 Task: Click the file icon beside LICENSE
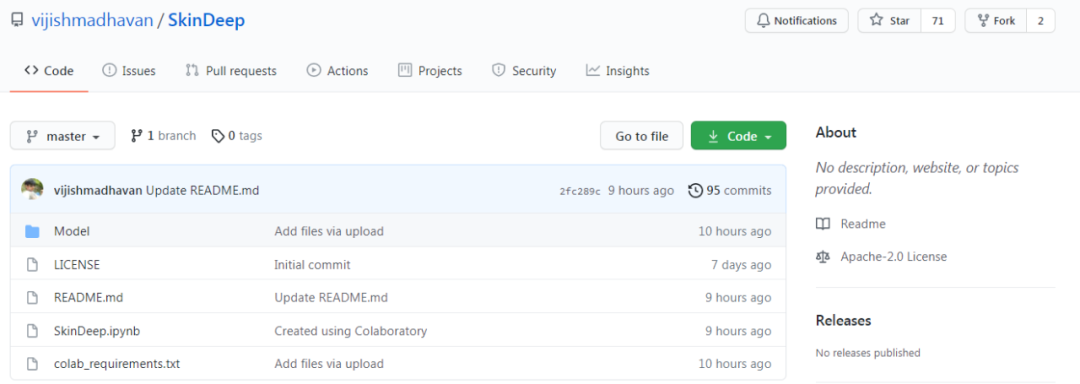(32, 264)
